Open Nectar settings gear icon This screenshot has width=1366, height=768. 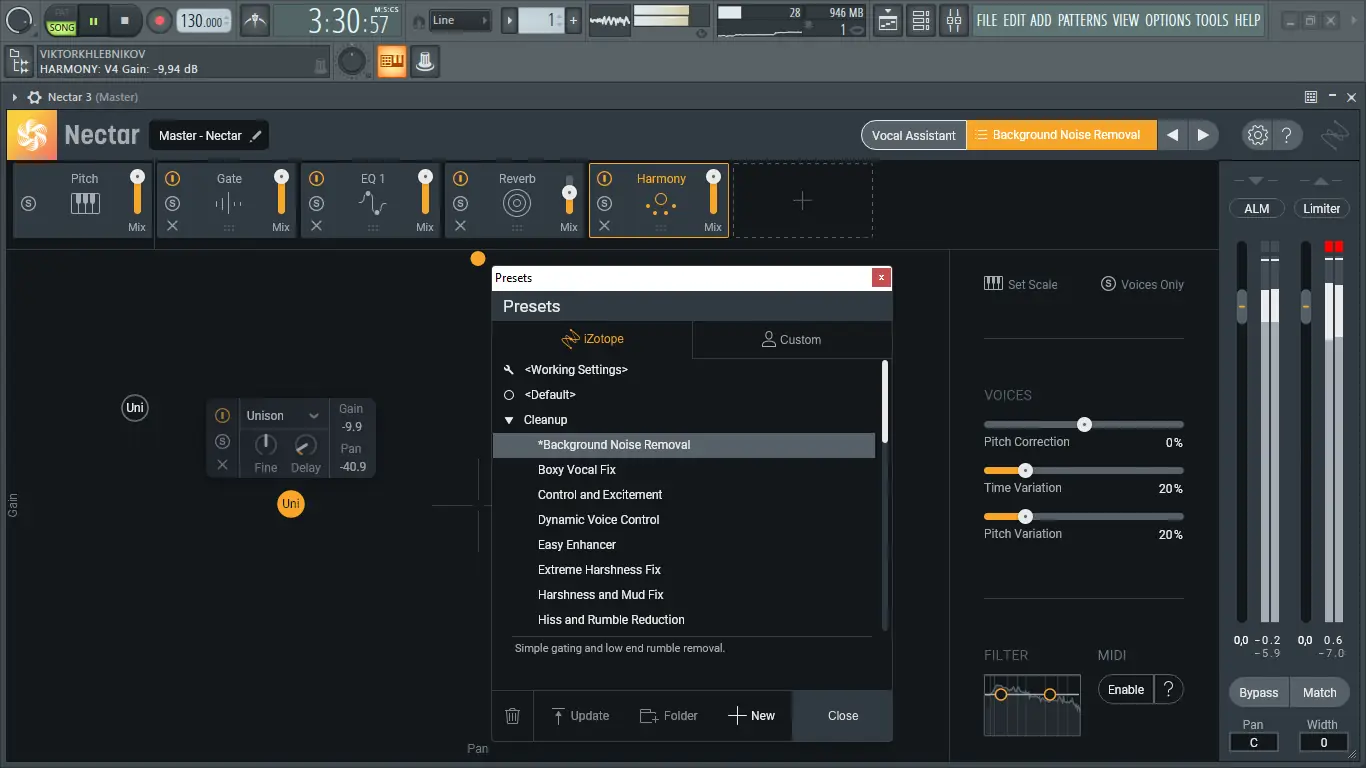[x=1257, y=135]
